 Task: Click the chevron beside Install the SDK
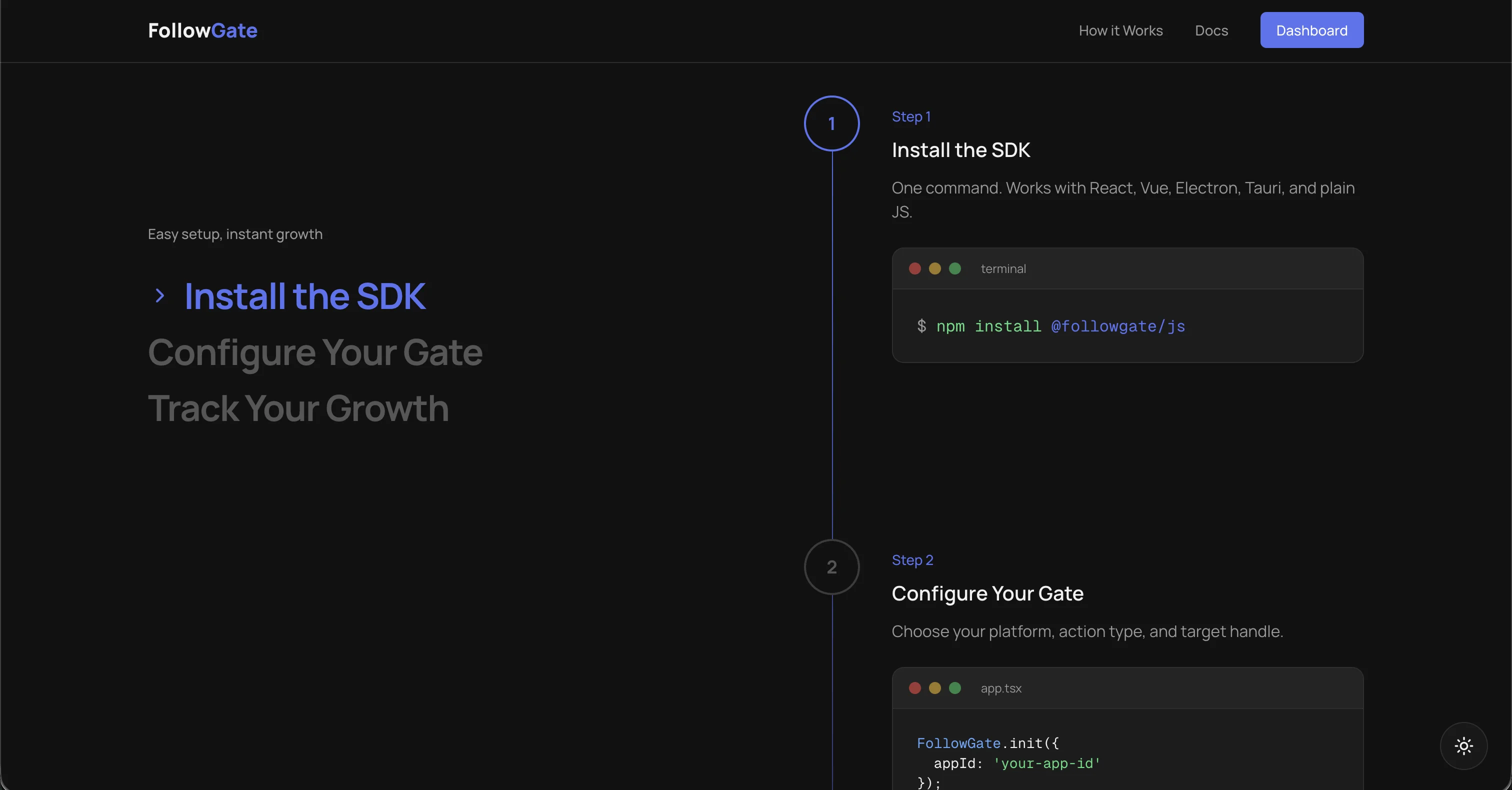click(159, 296)
